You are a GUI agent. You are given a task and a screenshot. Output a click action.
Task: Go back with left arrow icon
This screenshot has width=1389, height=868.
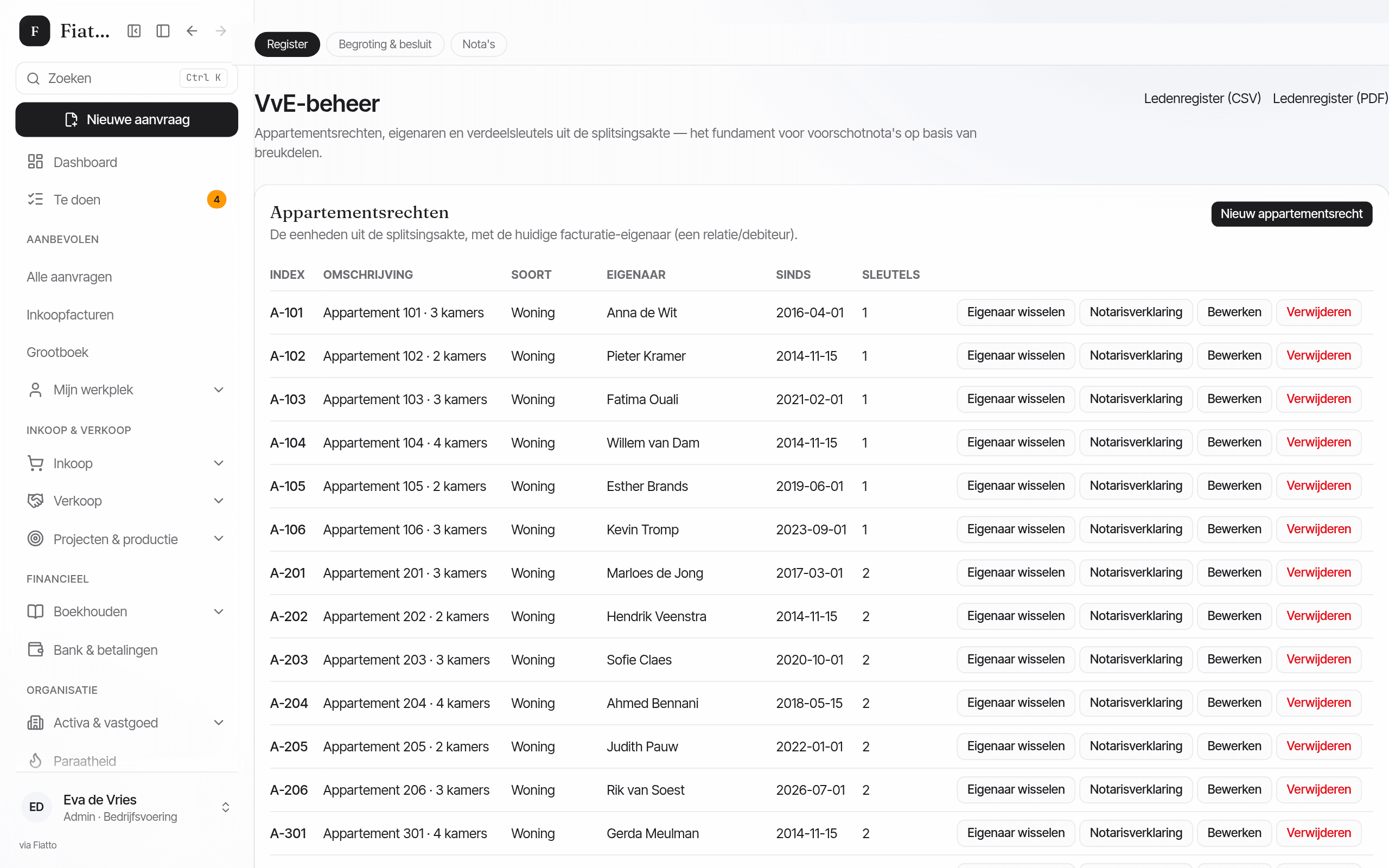click(192, 31)
